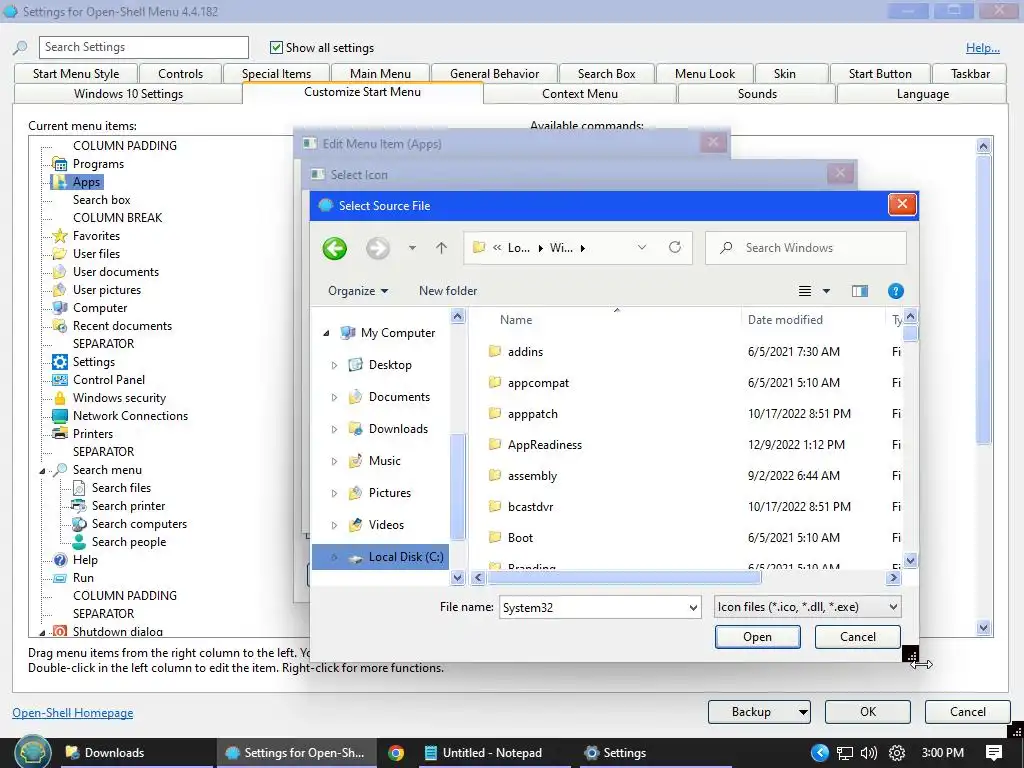
Task: Open the Open-Shell Homepage link
Action: click(72, 713)
